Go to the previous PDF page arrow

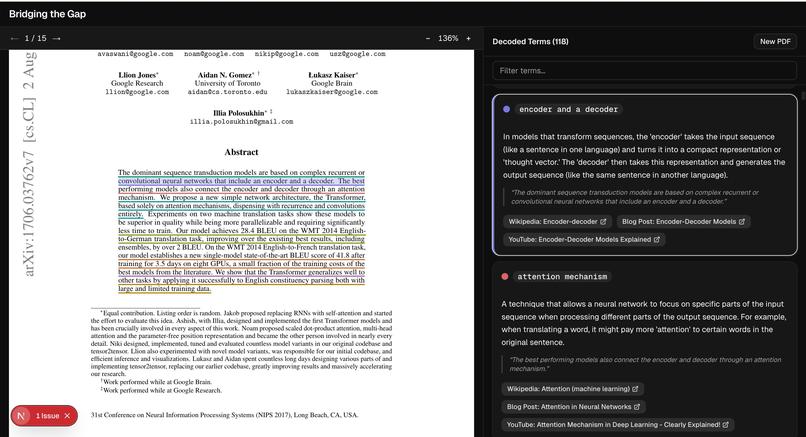pos(14,39)
